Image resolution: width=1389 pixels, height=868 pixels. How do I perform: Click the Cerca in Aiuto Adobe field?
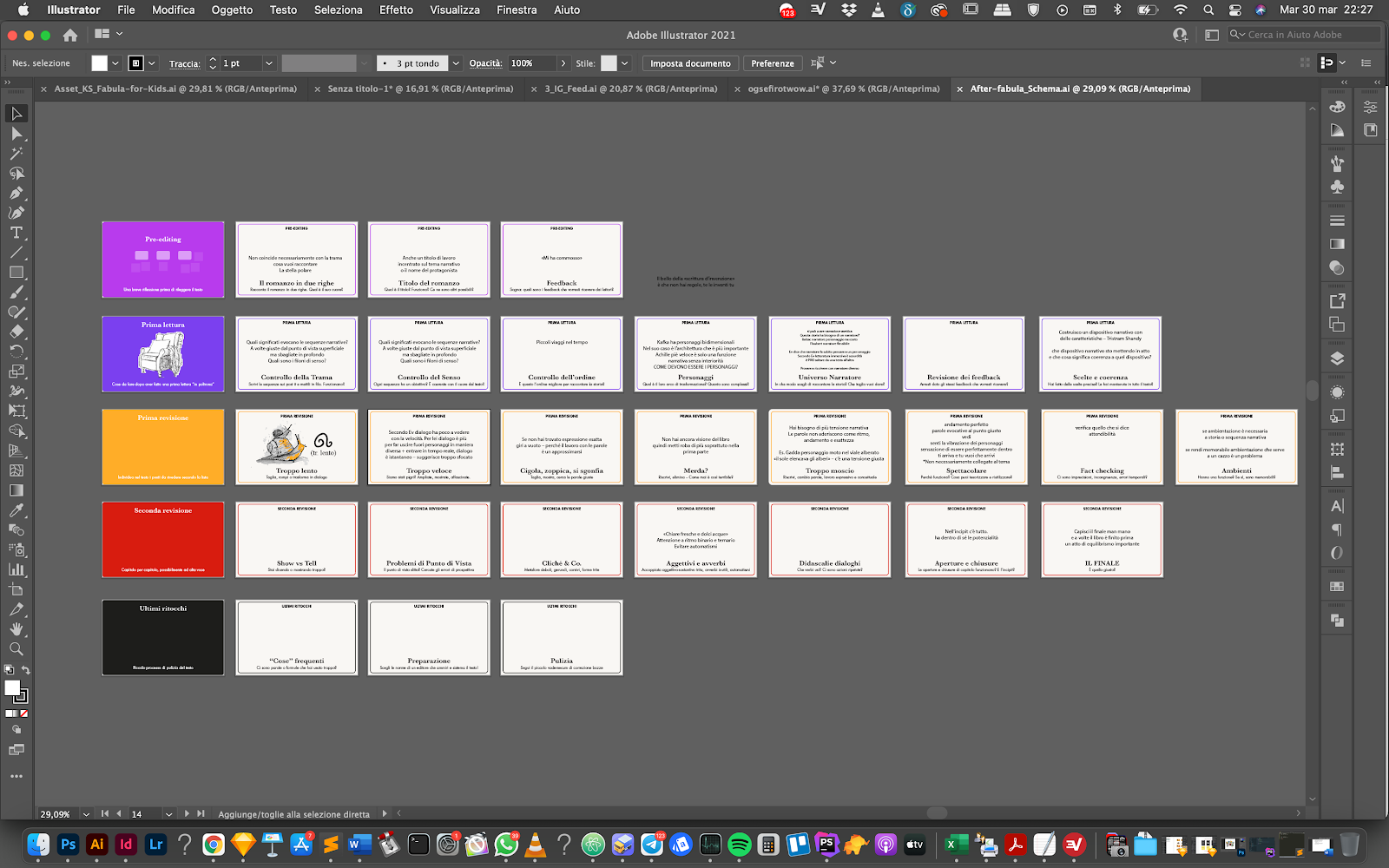tap(1304, 35)
